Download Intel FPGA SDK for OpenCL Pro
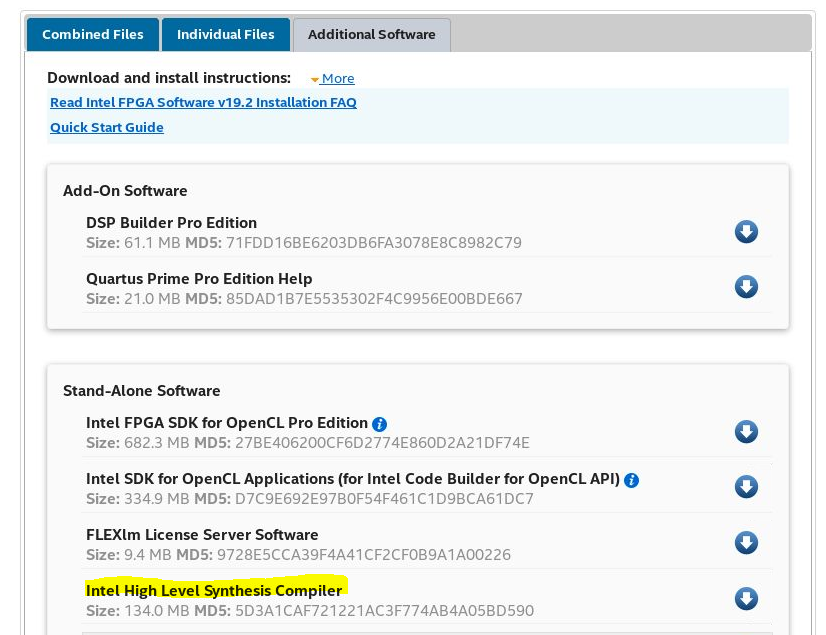This screenshot has width=826, height=635. pyautogui.click(x=746, y=432)
